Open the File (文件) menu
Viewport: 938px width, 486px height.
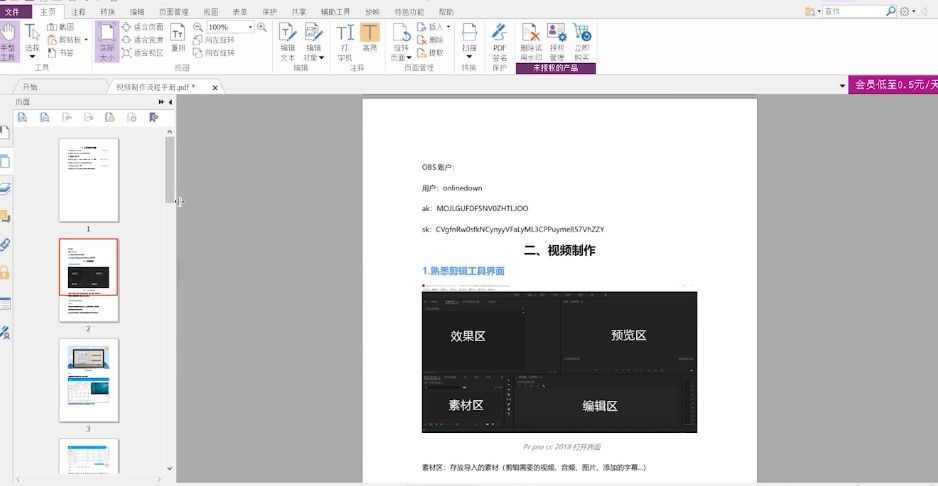(13, 11)
